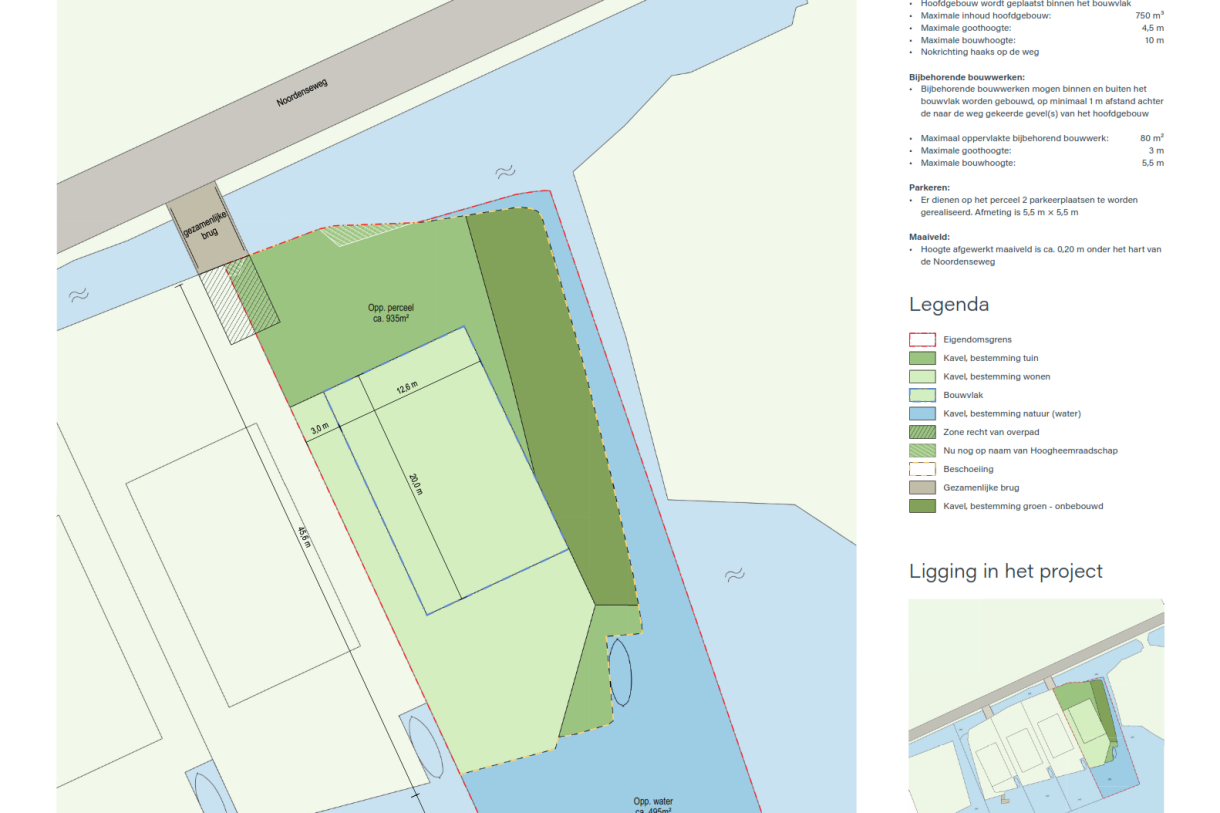The width and height of the screenshot is (1220, 813).
Task: Click the 'Parkeren:' section heading
Action: 929,187
